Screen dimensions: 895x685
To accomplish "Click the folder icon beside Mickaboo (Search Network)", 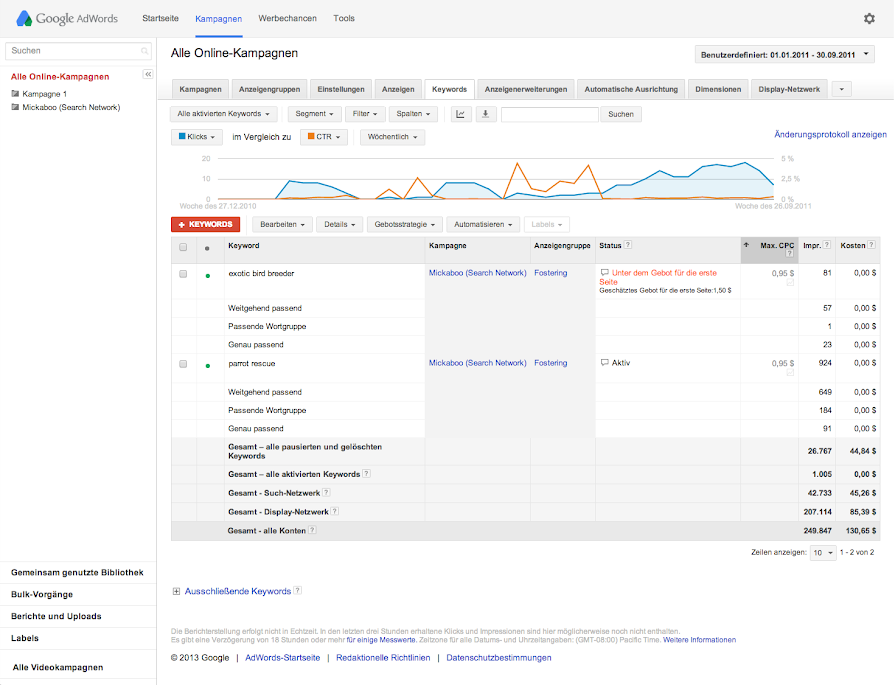I will 15,107.
